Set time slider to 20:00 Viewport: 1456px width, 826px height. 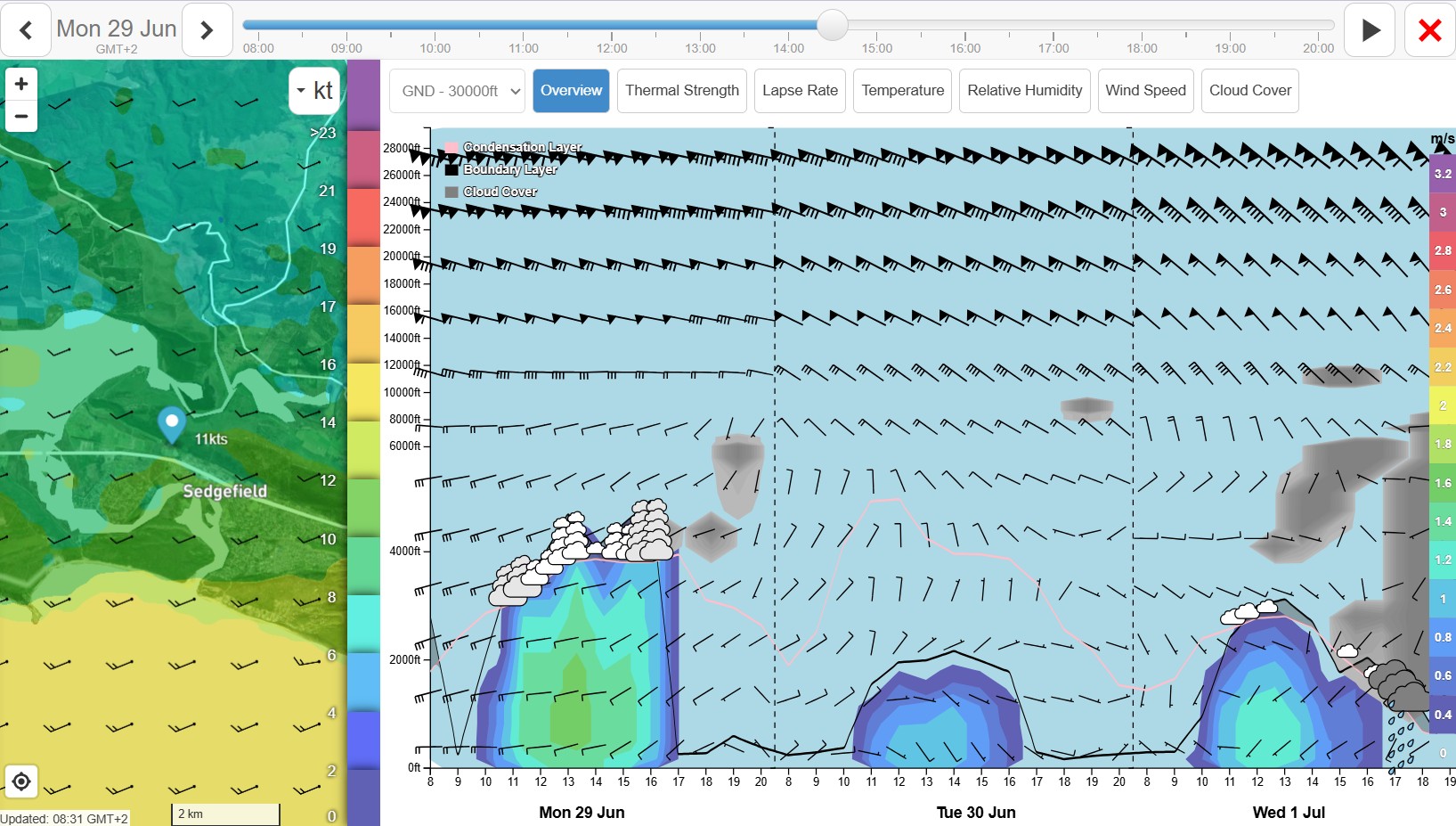pos(1318,25)
